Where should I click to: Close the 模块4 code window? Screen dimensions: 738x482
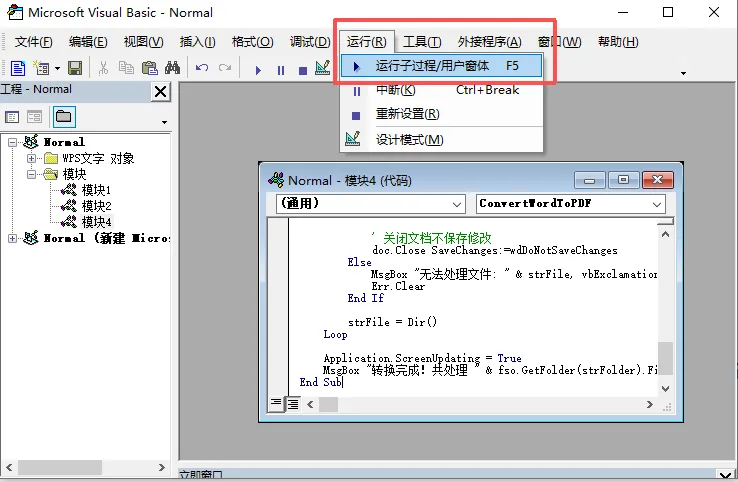(x=658, y=180)
